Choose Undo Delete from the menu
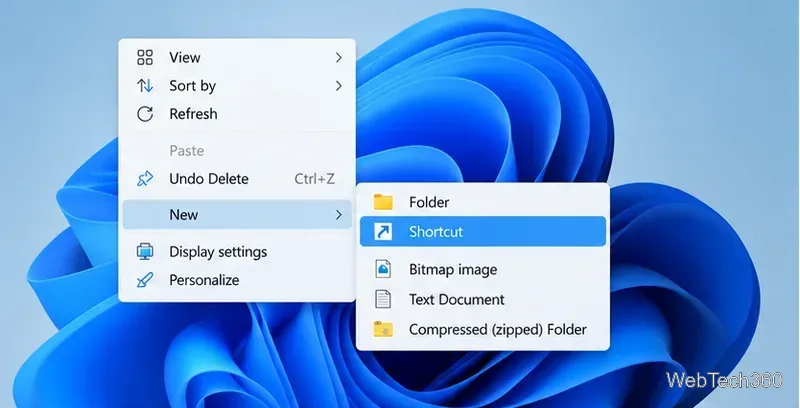Image resolution: width=800 pixels, height=408 pixels. point(237,178)
